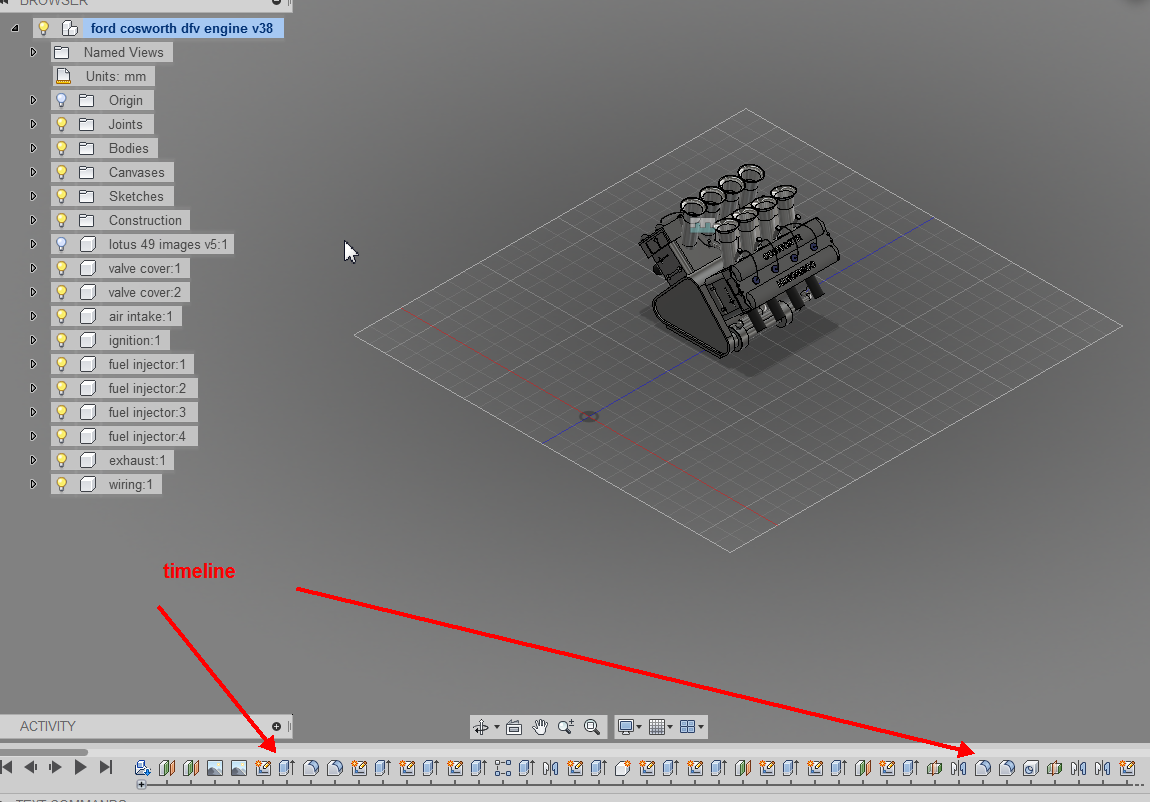Click the Bodies folder icon
The image size is (1150, 802).
click(x=87, y=149)
